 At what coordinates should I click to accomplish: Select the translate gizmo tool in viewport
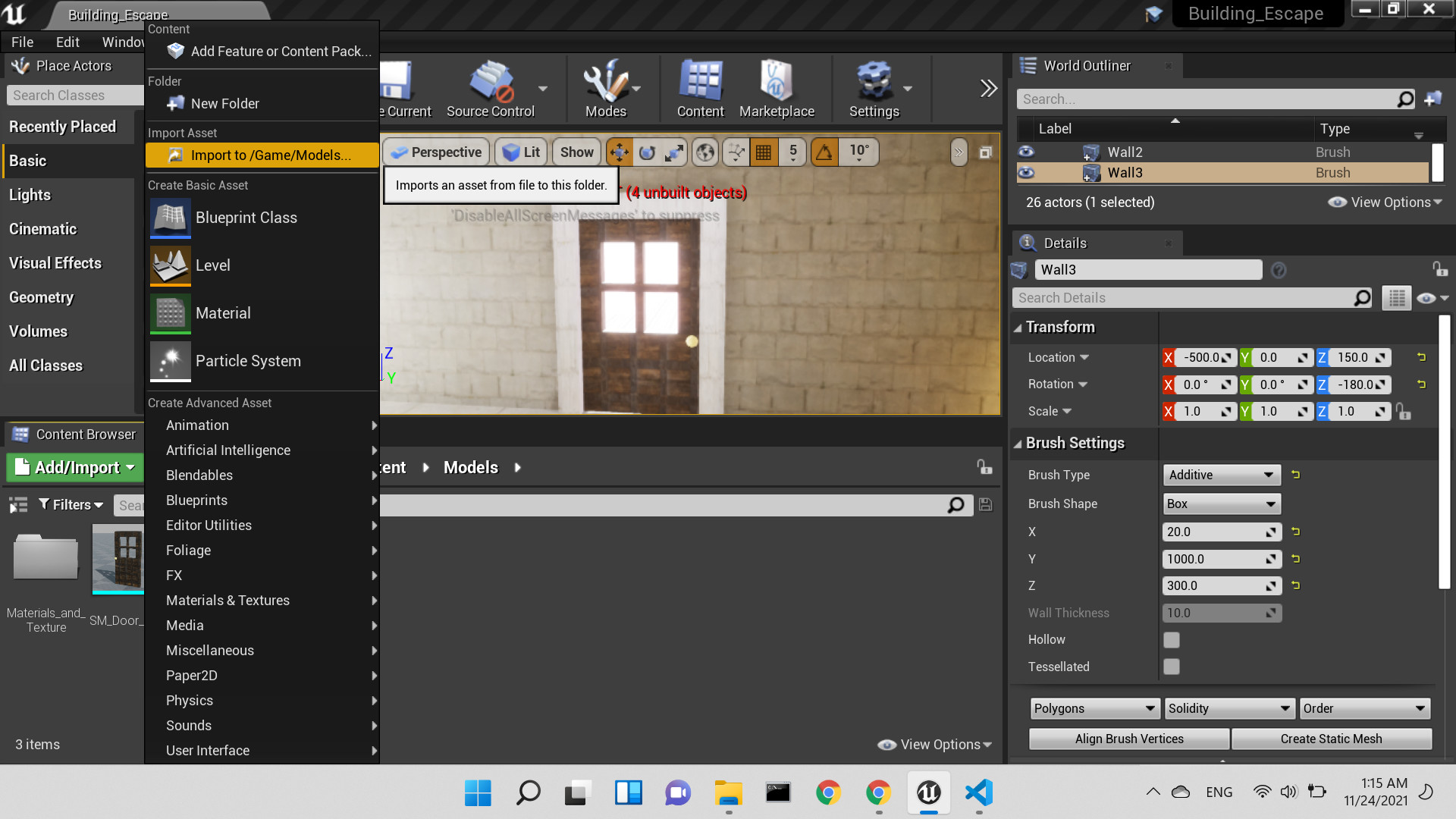click(619, 152)
